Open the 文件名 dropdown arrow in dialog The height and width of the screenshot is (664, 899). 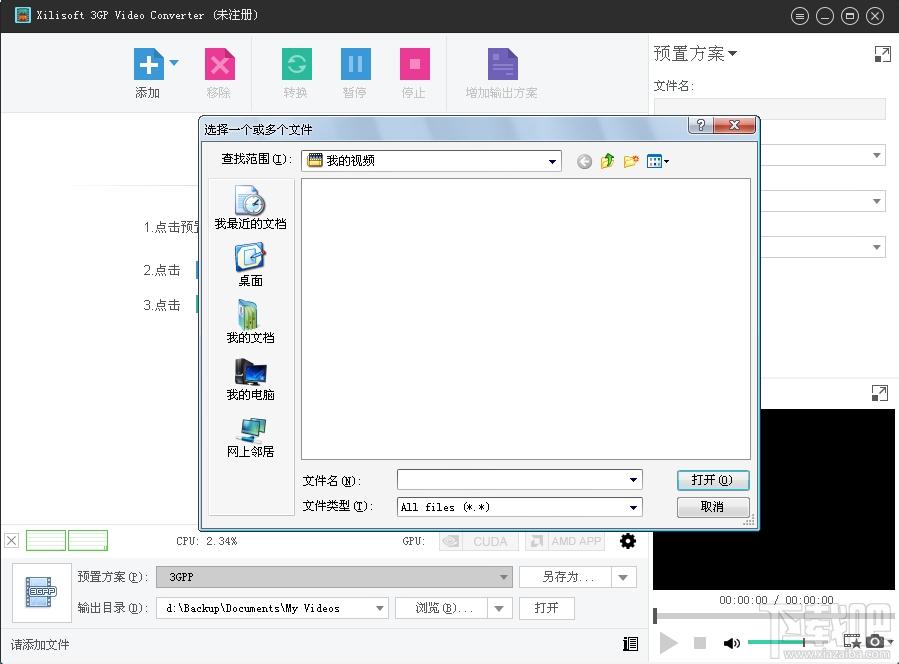coord(633,479)
